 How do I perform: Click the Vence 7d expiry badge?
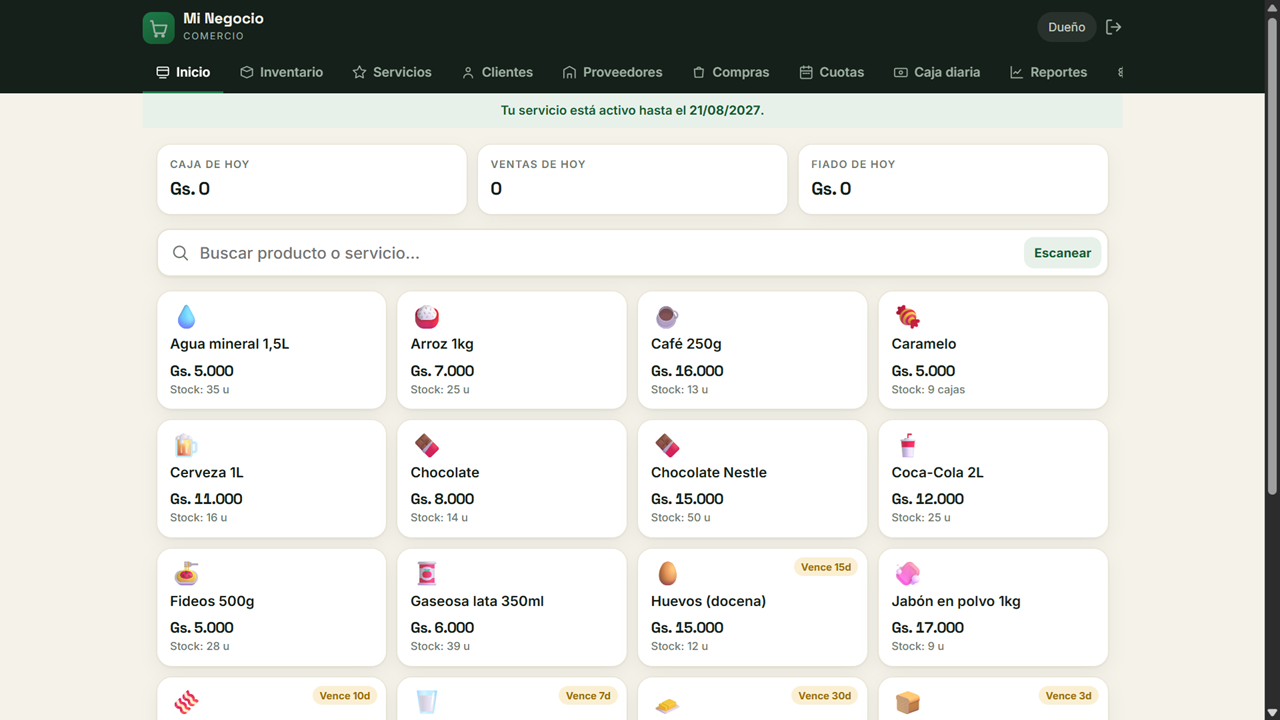[588, 695]
